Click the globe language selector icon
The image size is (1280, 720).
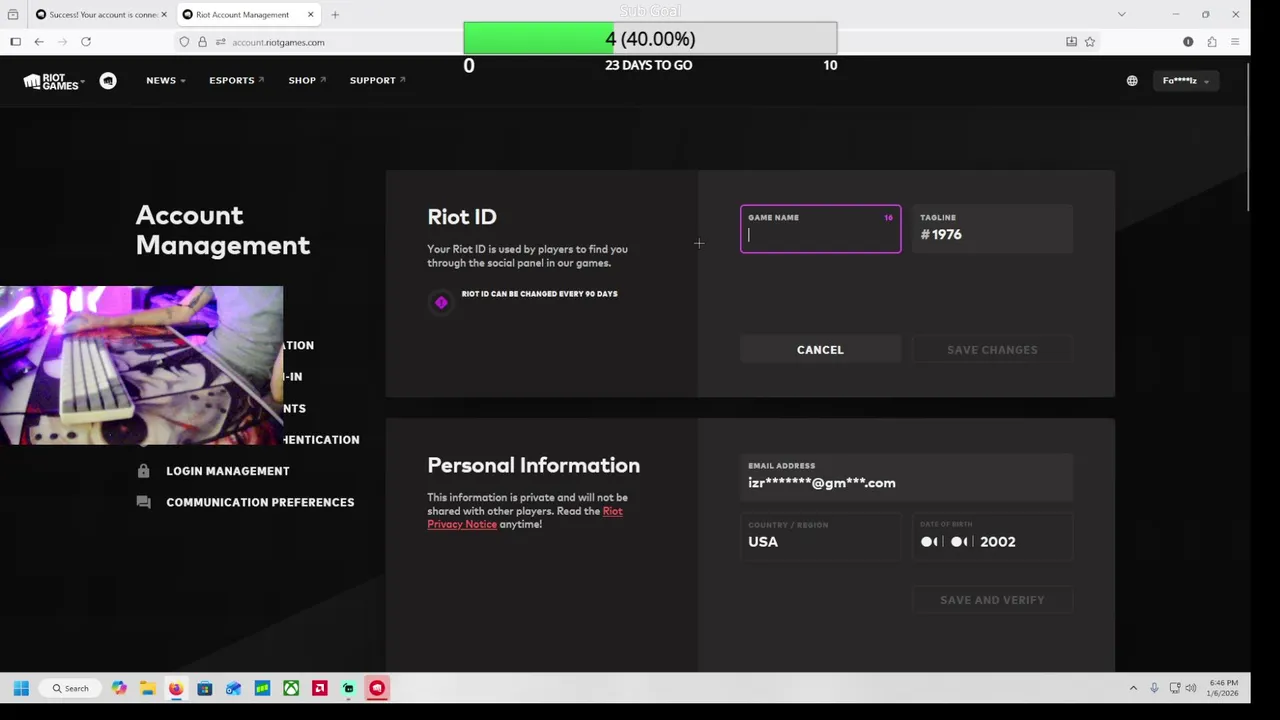click(1132, 81)
